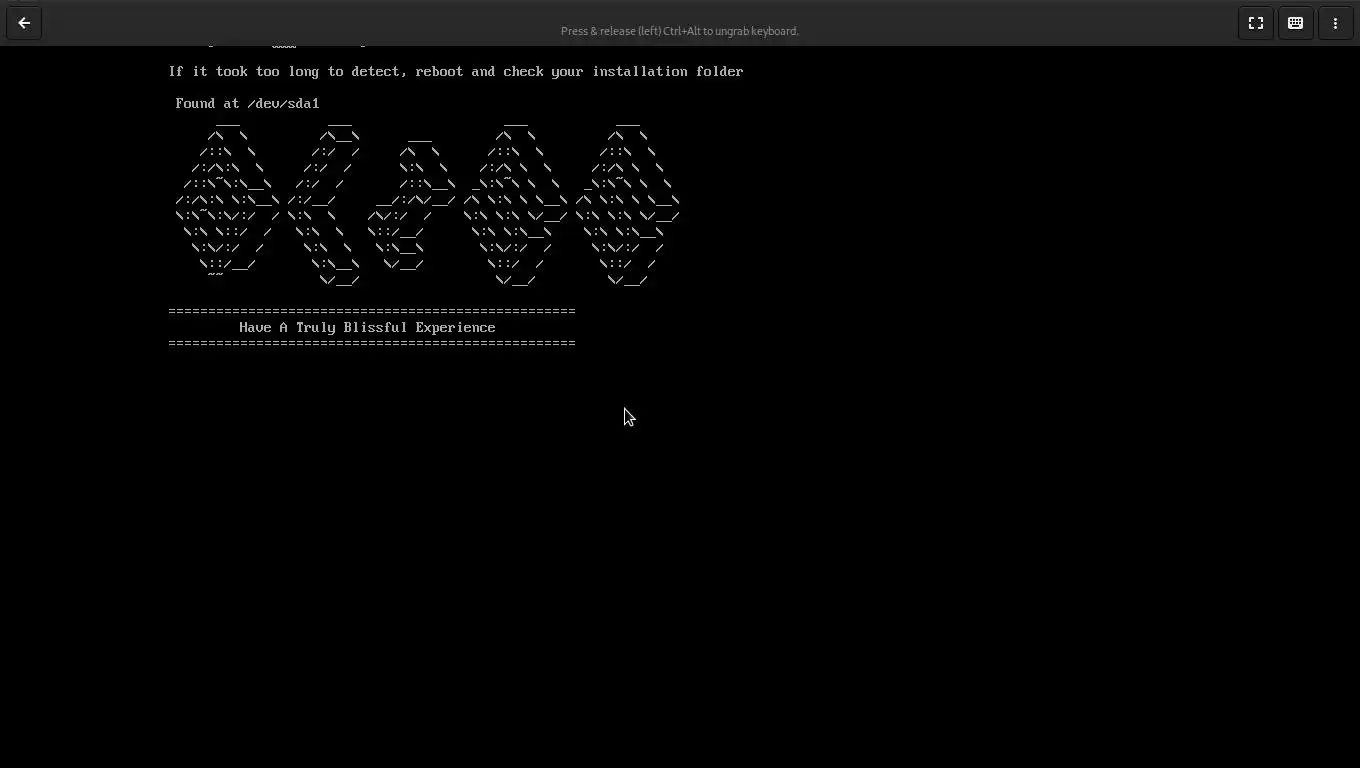Screen dimensions: 1360x768
Task: Click the ungrab keyboard hint text
Action: pos(680,31)
